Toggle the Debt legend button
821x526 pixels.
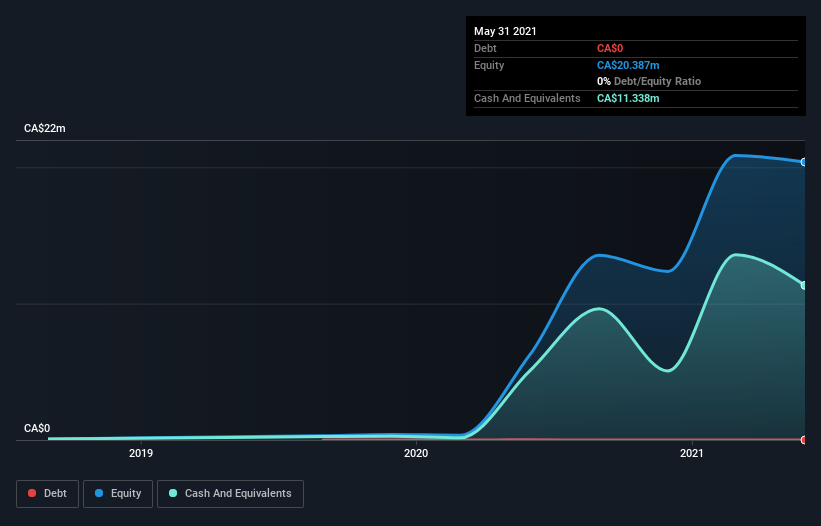pyautogui.click(x=47, y=494)
